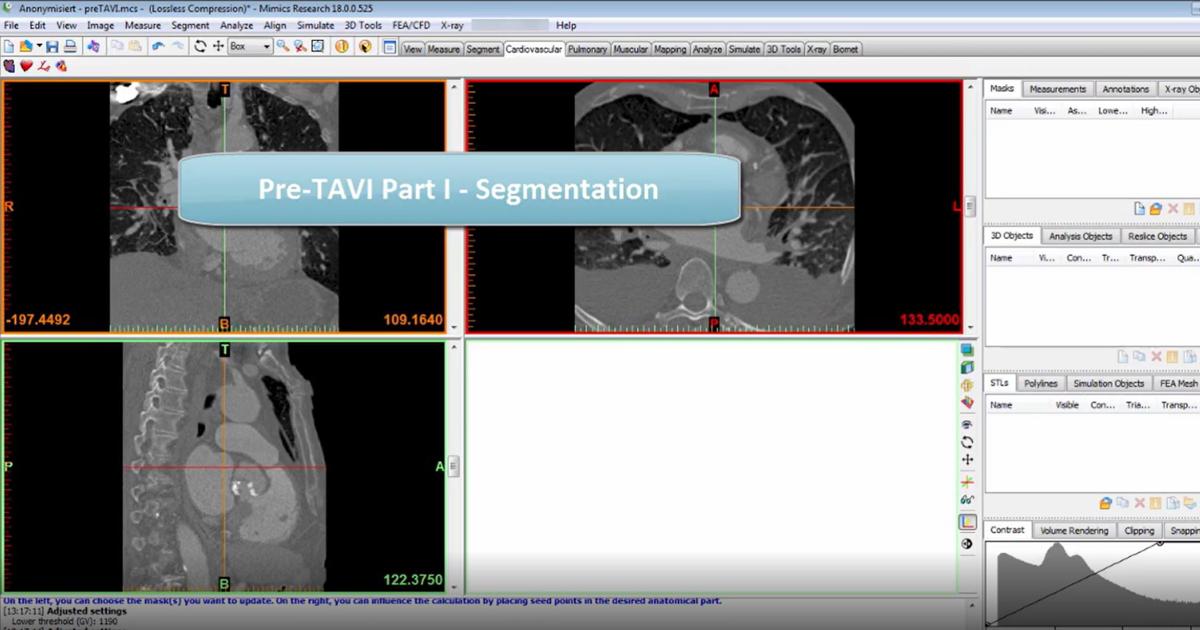
Task: Open the dropdown arrow next to the Open icon
Action: coord(38,47)
